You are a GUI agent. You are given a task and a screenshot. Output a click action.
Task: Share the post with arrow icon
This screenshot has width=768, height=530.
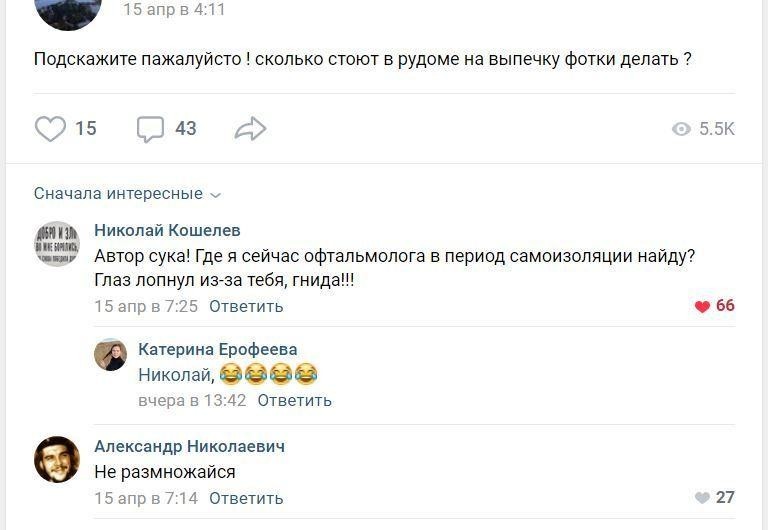(250, 129)
